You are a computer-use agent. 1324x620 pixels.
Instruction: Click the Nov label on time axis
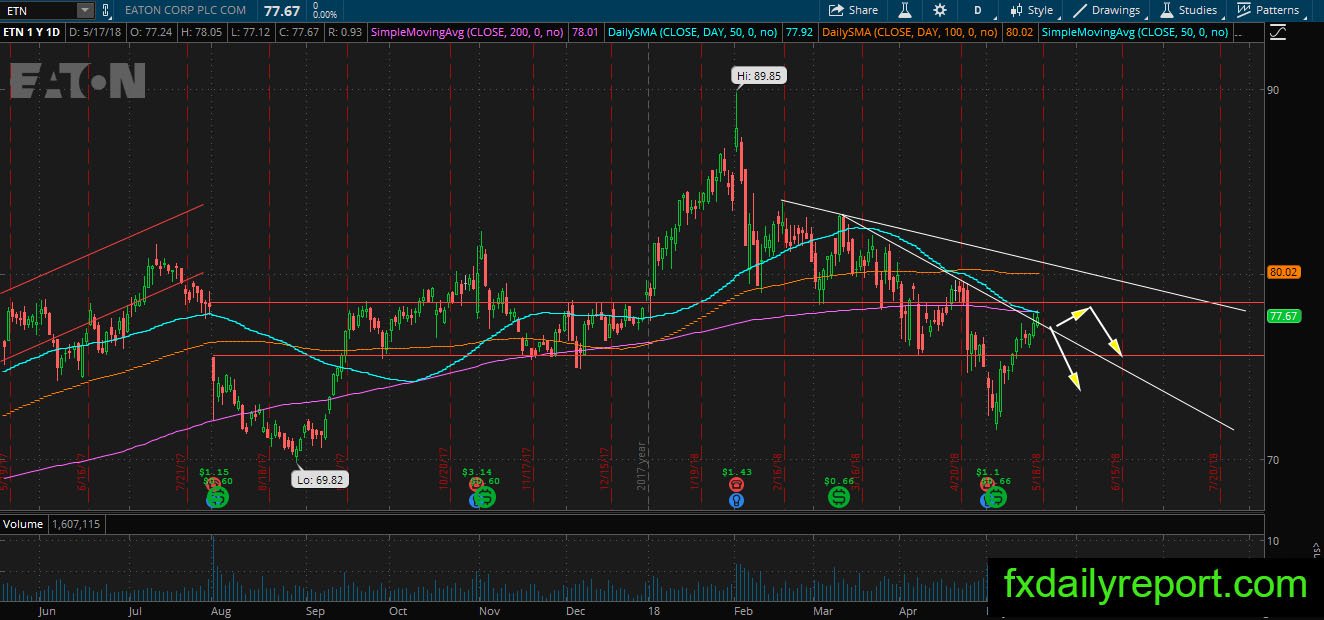pyautogui.click(x=489, y=609)
